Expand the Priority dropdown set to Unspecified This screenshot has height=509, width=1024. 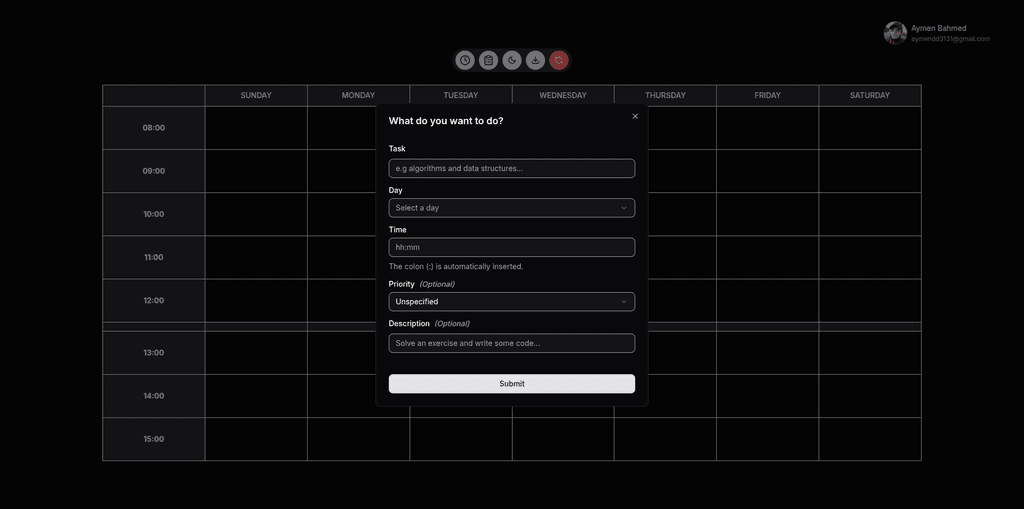pos(511,302)
